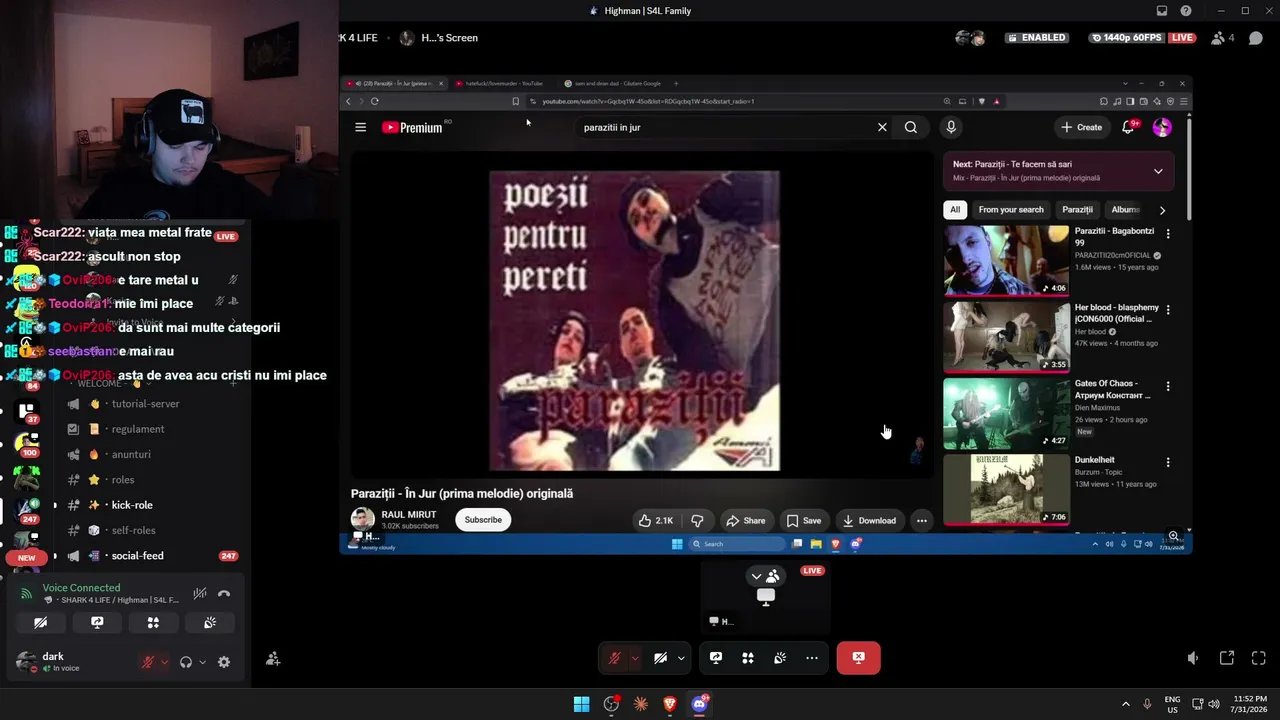Screen dimensions: 1280x720
Task: Invite friends with the add-person icon
Action: 273,659
